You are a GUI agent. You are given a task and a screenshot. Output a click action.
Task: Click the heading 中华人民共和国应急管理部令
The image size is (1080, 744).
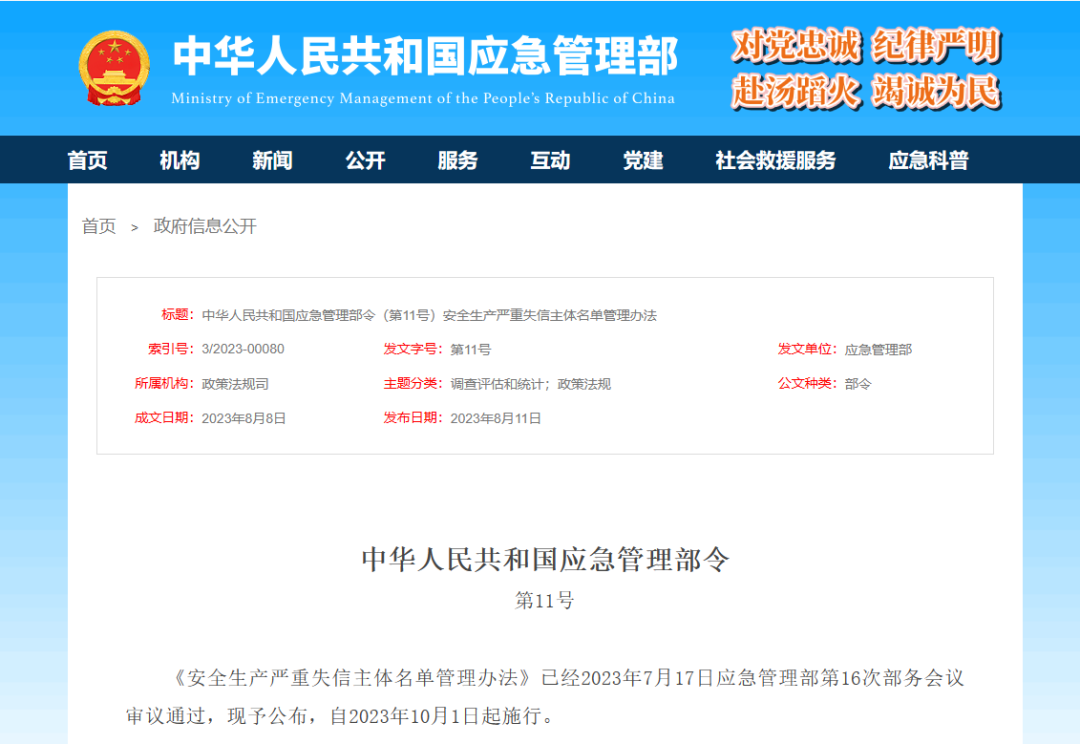(x=545, y=559)
